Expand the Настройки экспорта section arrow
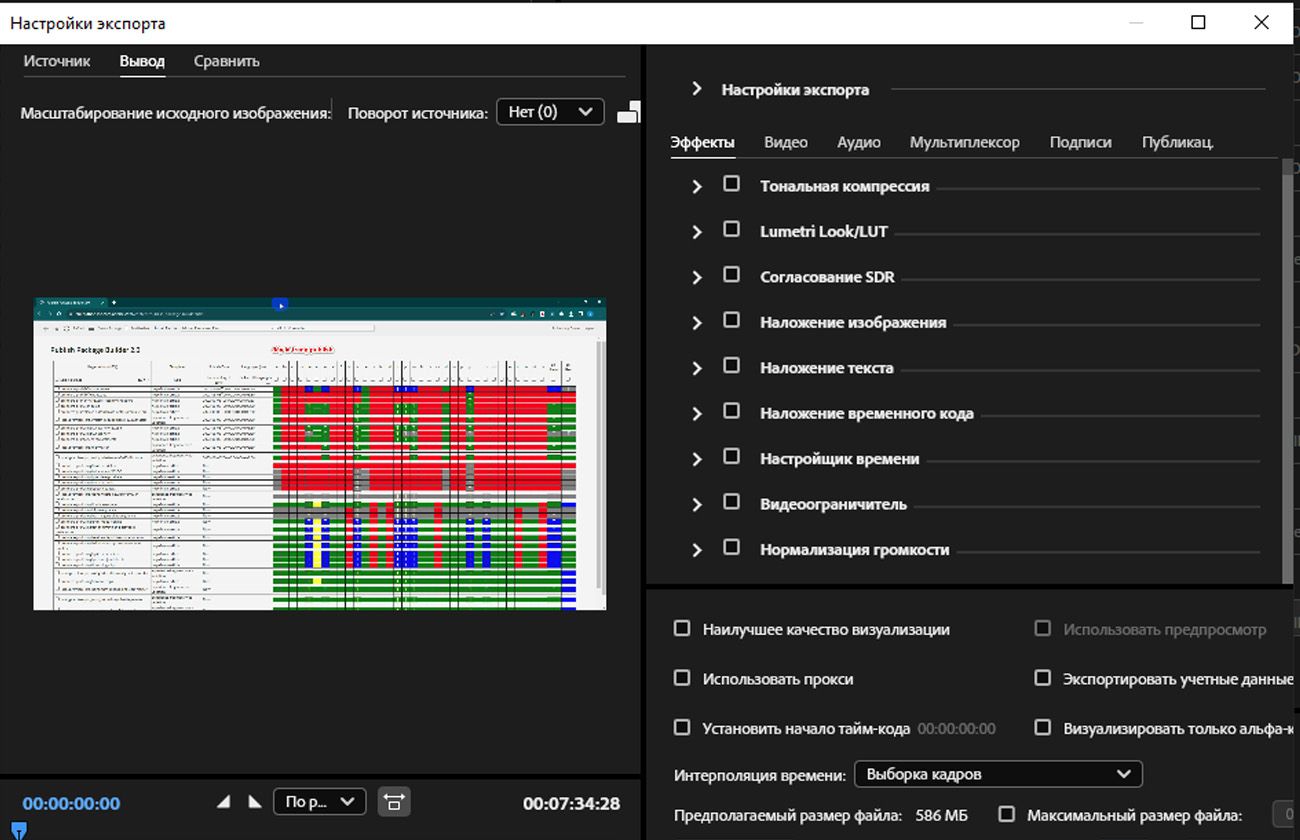The height and width of the screenshot is (840, 1300). (x=697, y=89)
